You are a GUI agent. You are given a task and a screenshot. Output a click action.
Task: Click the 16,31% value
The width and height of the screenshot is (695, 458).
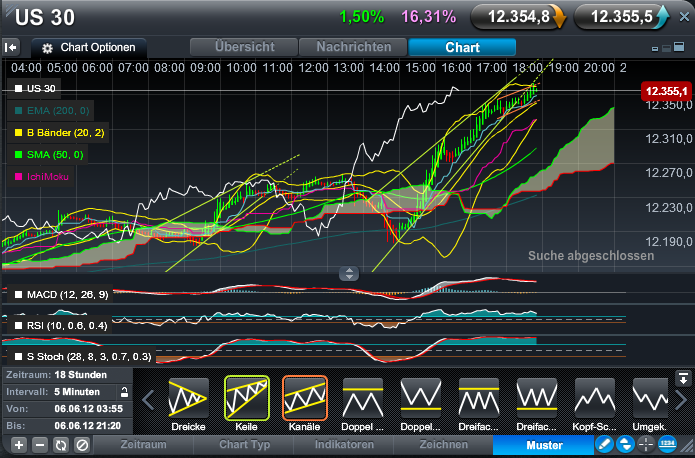coord(429,17)
